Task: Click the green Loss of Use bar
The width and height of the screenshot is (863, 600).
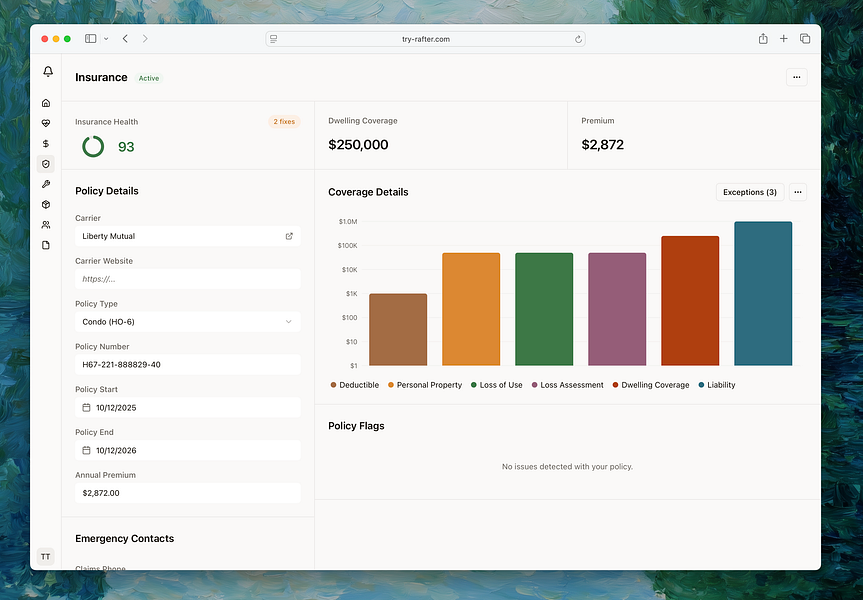Action: [544, 309]
